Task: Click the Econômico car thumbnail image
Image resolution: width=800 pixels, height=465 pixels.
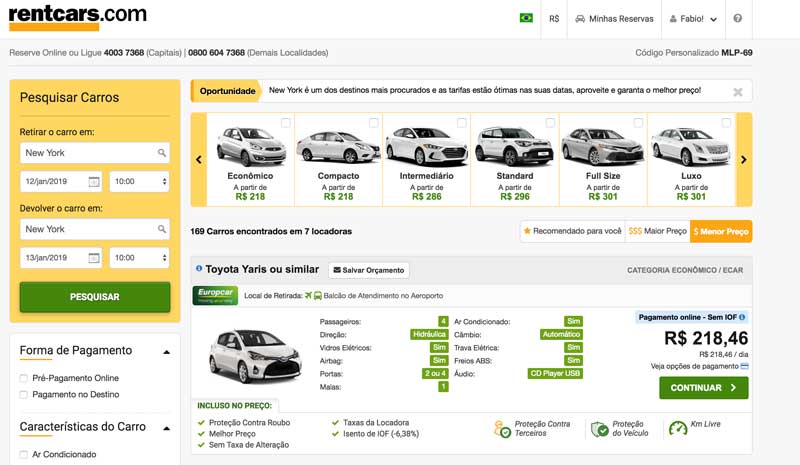Action: [251, 147]
